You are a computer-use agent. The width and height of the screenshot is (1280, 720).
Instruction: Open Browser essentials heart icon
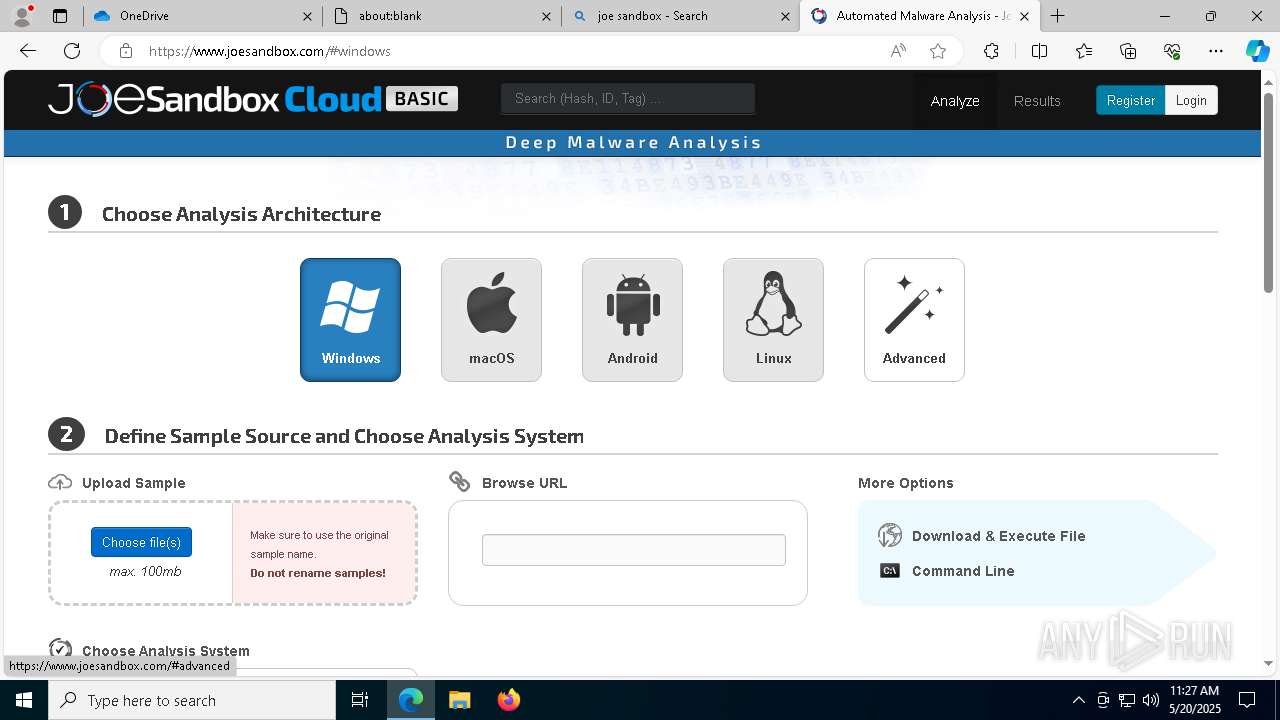click(1172, 51)
